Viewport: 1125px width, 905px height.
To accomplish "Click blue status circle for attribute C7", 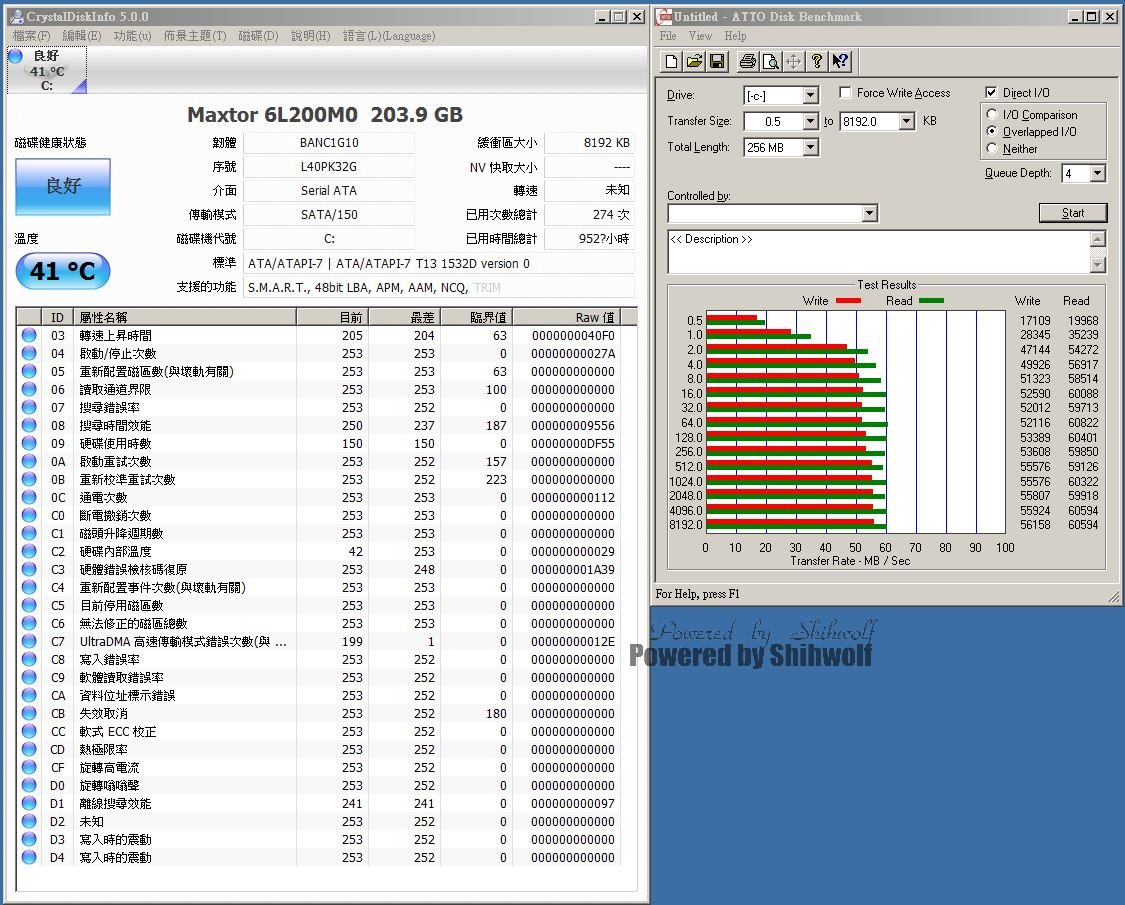I will point(29,641).
